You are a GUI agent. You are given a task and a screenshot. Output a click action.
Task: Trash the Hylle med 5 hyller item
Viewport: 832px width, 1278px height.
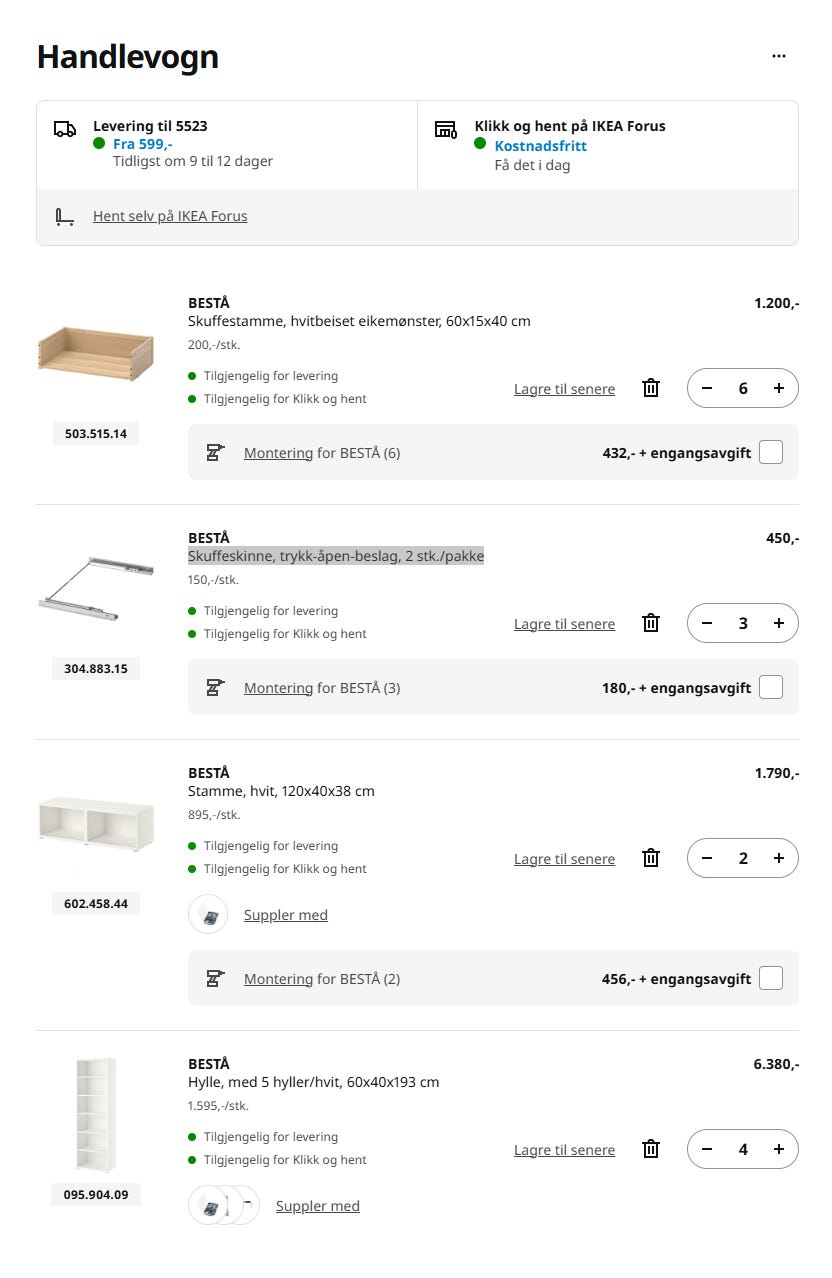651,1149
